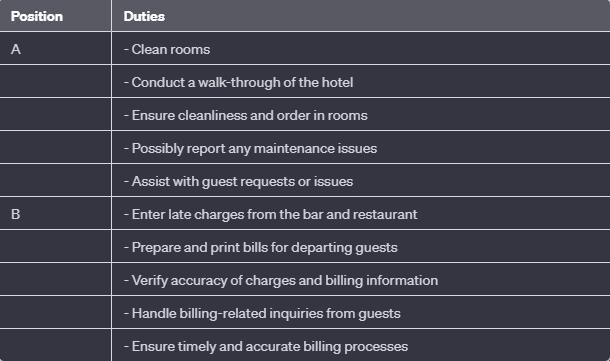
Task: Click 'Possibly report any maintenance issues' entry
Action: 250,149
